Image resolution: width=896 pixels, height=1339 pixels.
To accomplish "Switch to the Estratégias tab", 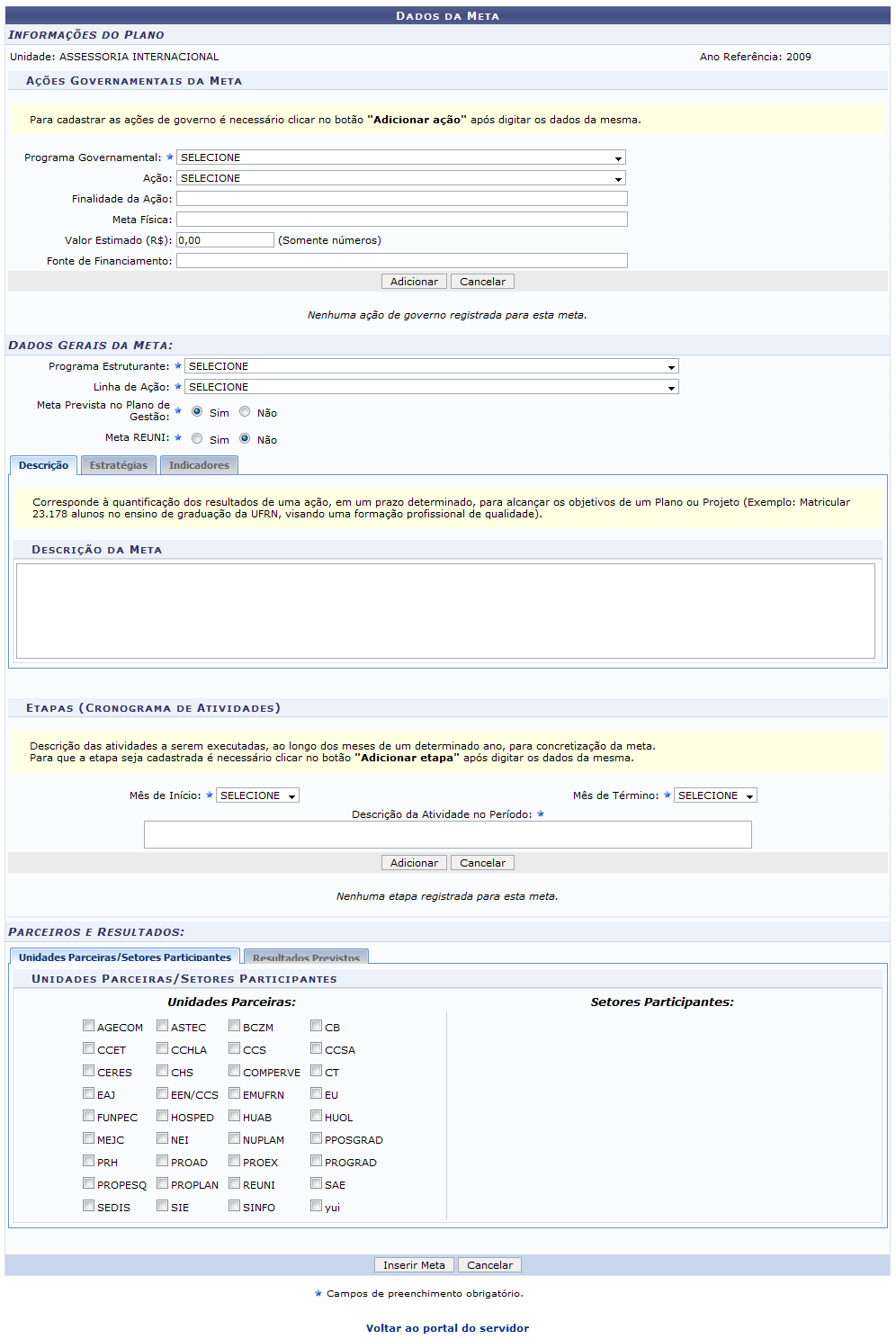I will pyautogui.click(x=119, y=465).
